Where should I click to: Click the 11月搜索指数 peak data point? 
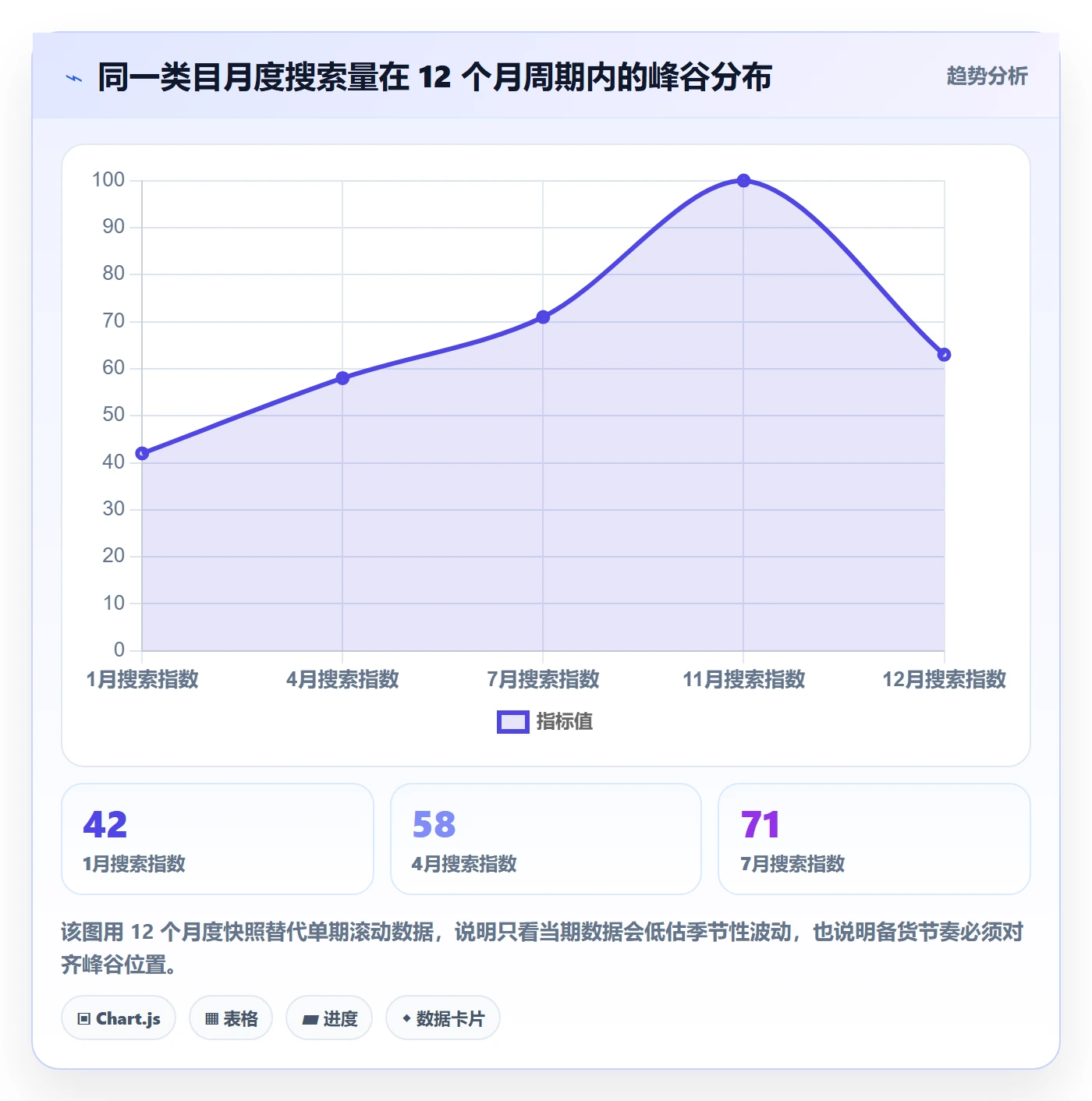(x=743, y=181)
